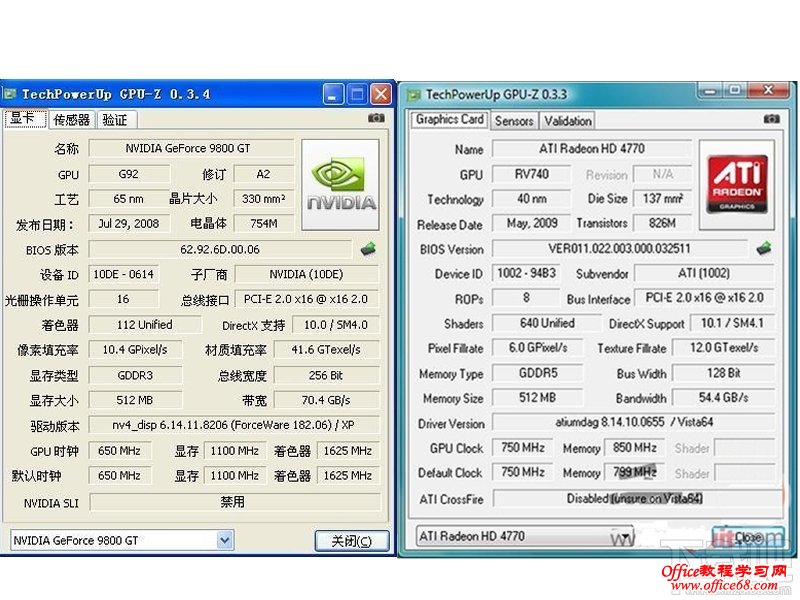Screen dimensions: 800x600
Task: Click the BIOS save chip icon beside VER011.022.003.000.032511
Action: (x=763, y=248)
